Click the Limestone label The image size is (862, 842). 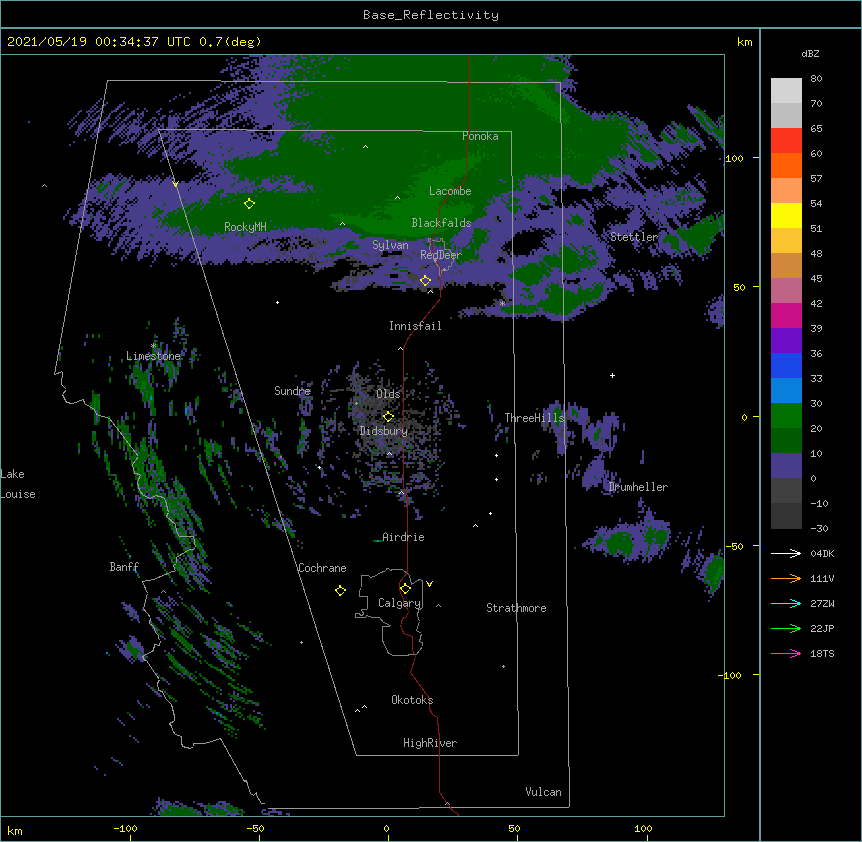(153, 356)
